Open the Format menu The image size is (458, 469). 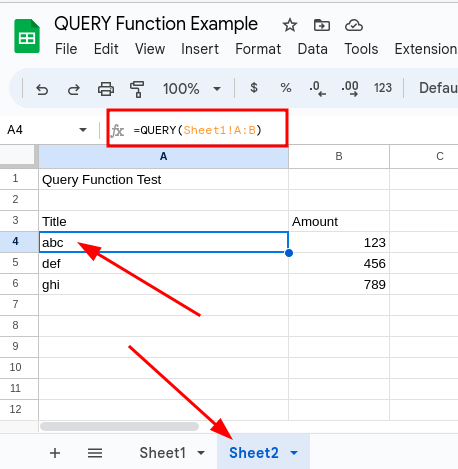[x=258, y=49]
